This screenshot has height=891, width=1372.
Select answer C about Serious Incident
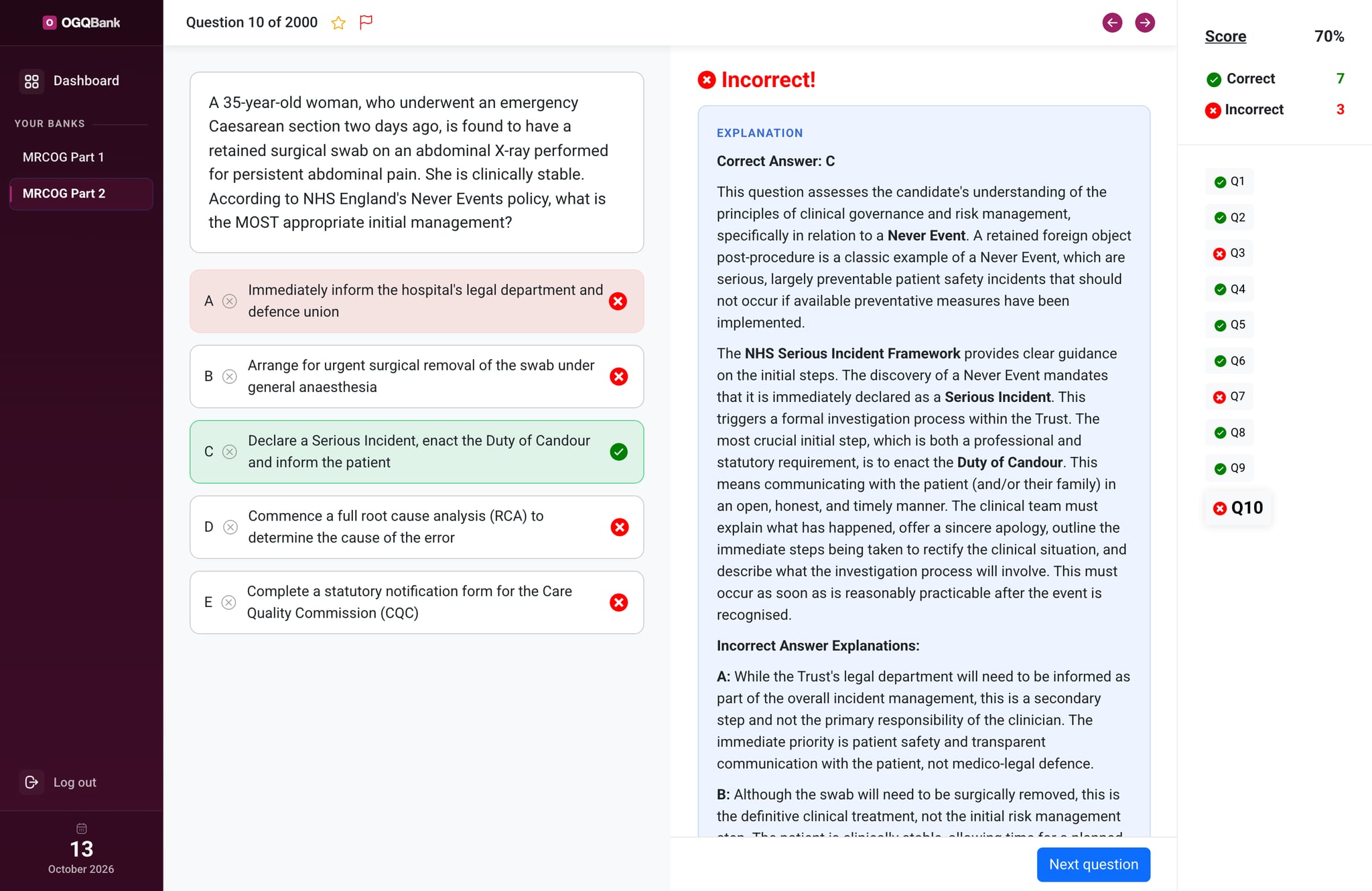coord(417,452)
